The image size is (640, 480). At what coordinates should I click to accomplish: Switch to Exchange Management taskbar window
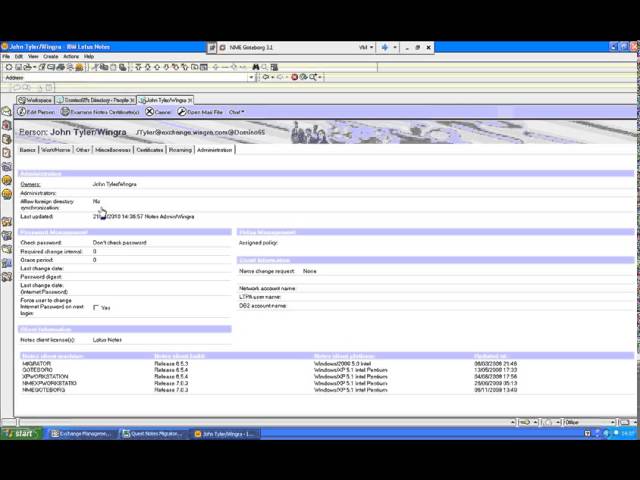pyautogui.click(x=81, y=433)
